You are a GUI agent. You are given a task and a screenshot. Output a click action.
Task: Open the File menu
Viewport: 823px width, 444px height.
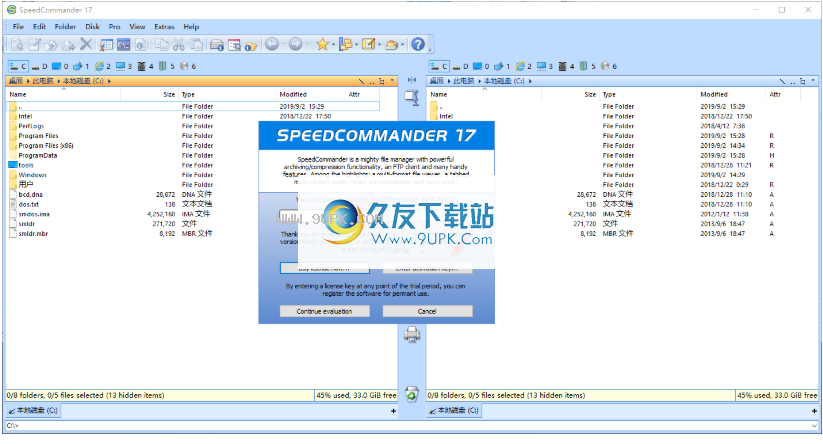point(18,27)
